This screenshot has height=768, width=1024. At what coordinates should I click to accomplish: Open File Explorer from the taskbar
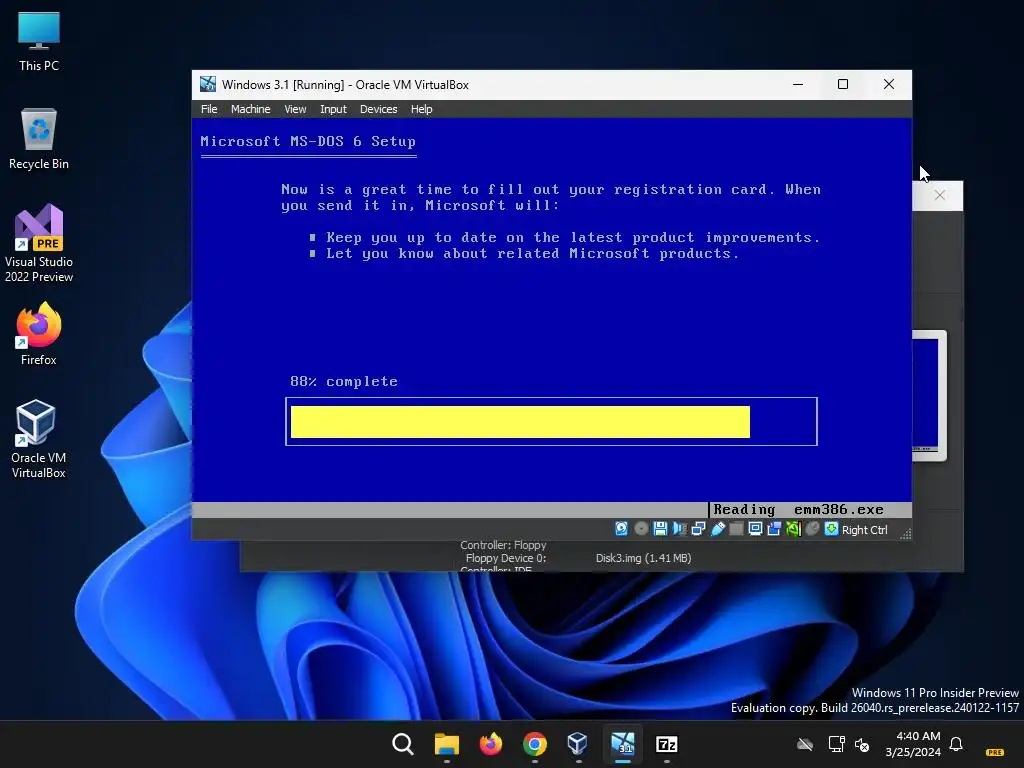click(x=447, y=744)
